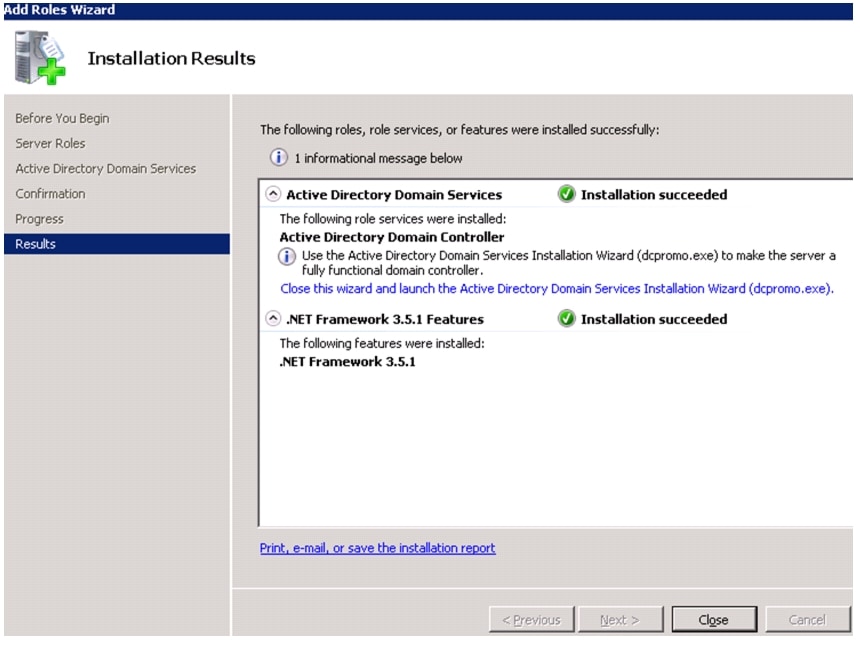Select the highlighted Results step
The height and width of the screenshot is (672, 860).
117,244
